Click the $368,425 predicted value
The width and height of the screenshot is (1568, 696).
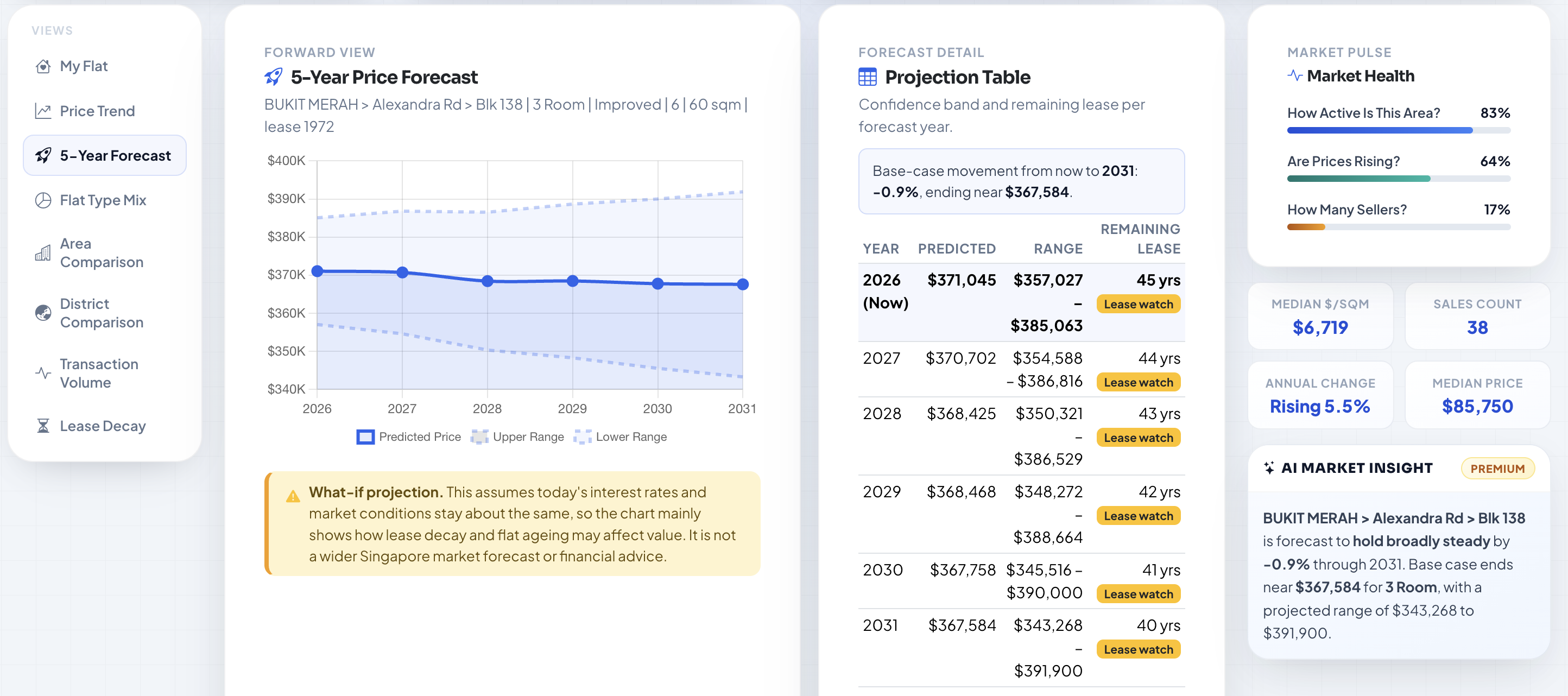[961, 414]
